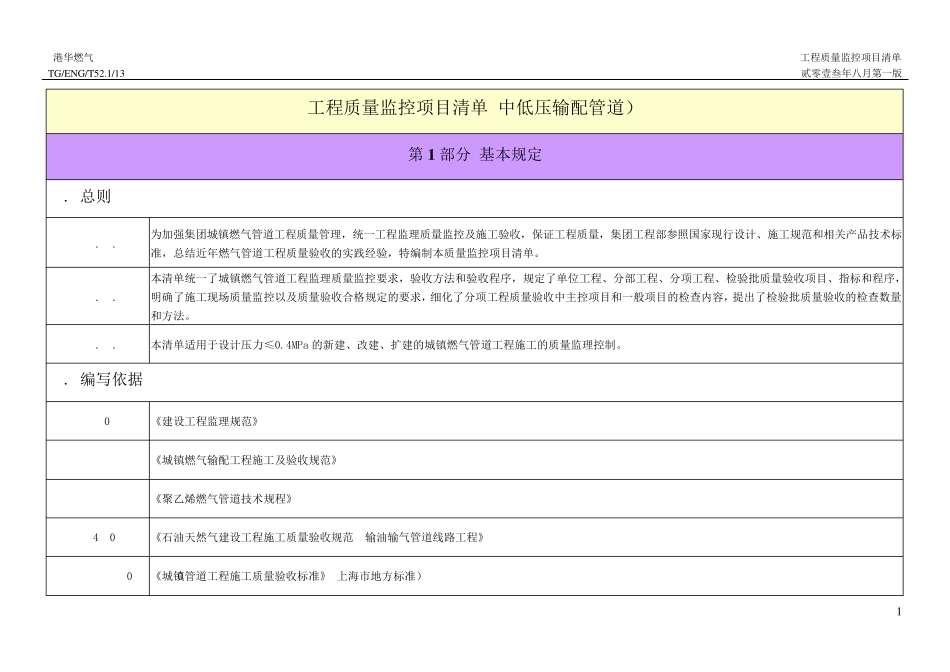
Task: Click reference 《城镇燃气输配工程施工及验收规范》
Action: click(246, 461)
